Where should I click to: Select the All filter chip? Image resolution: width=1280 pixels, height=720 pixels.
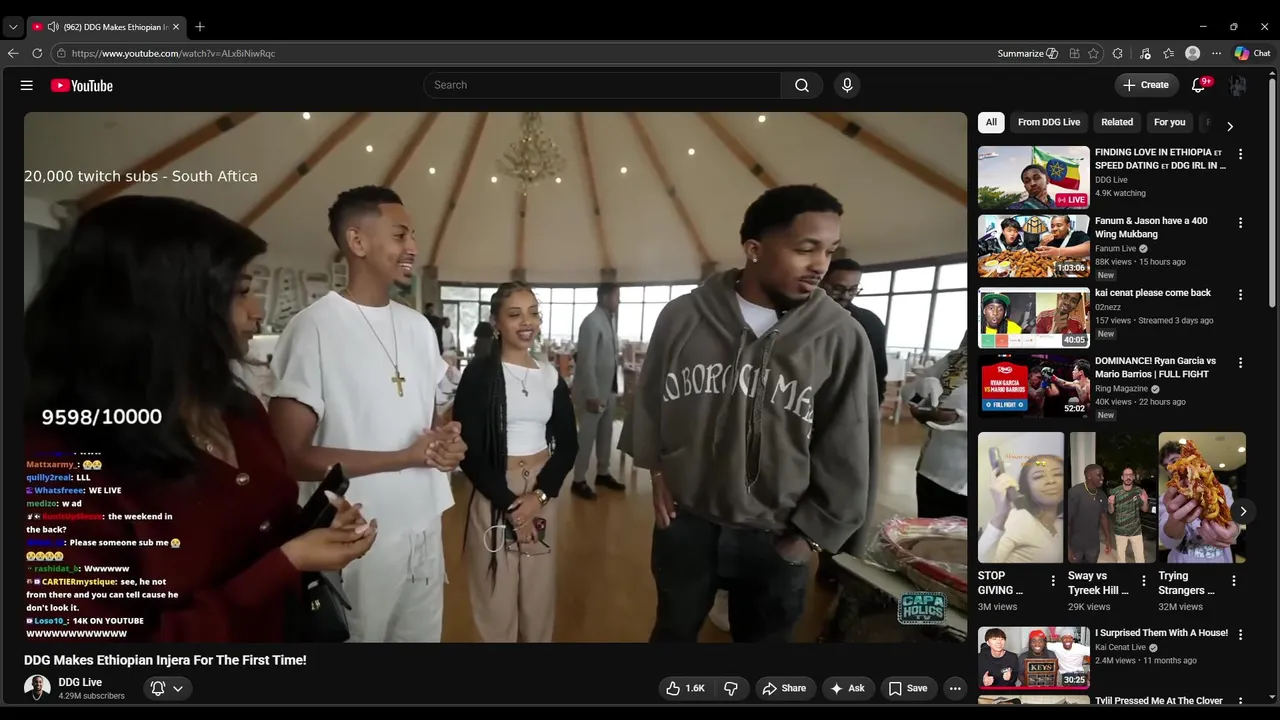[991, 122]
